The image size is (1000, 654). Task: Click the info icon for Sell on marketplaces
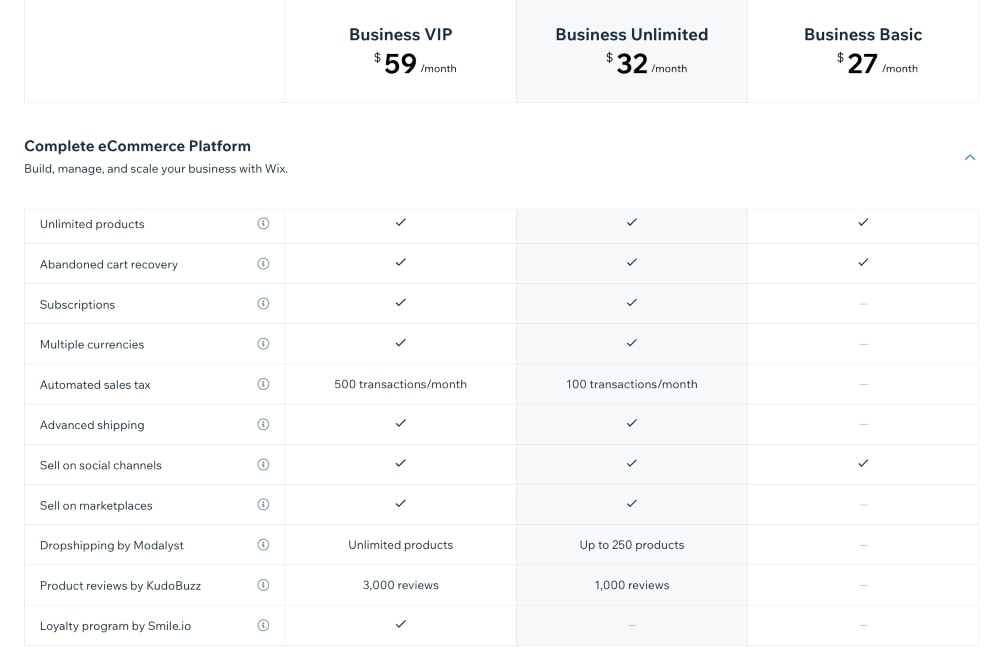(x=263, y=505)
